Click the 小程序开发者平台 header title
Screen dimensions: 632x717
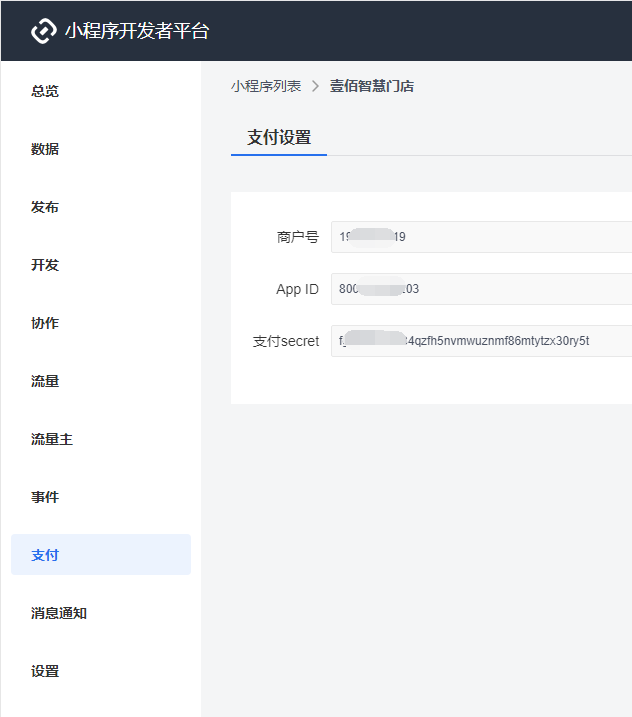(137, 31)
